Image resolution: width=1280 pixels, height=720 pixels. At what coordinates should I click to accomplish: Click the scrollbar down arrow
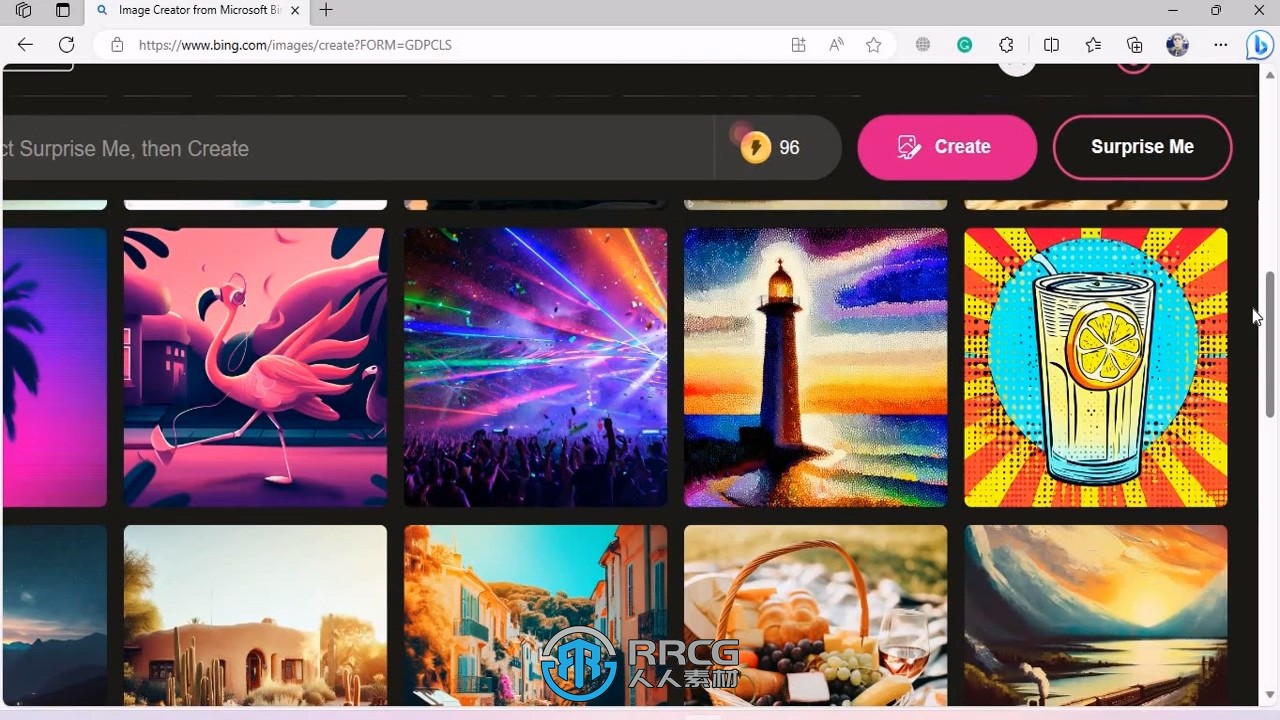(x=1270, y=695)
